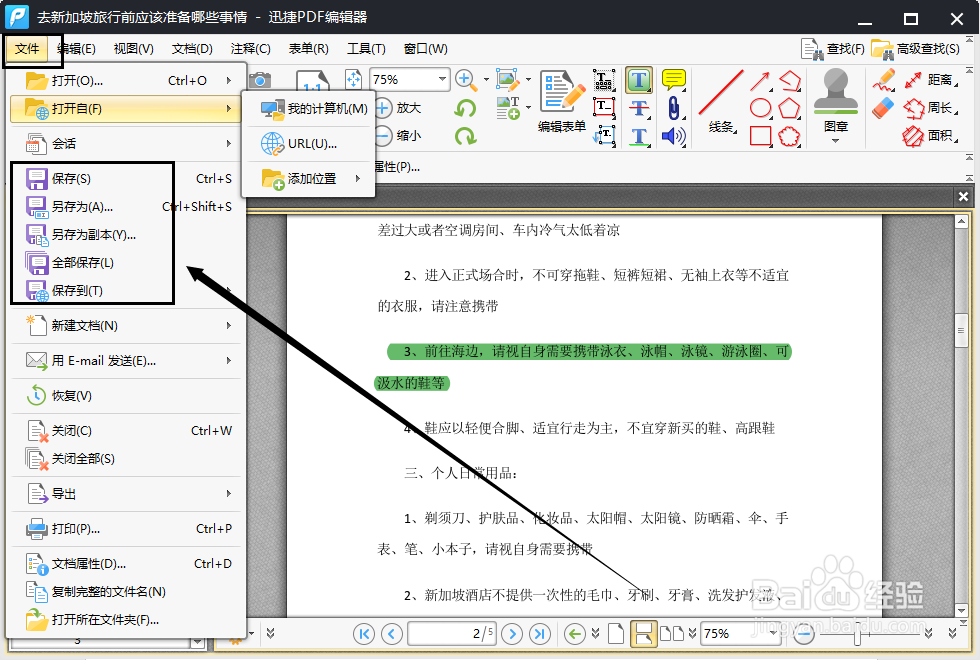Expand the 导出 export submenu

pos(229,493)
